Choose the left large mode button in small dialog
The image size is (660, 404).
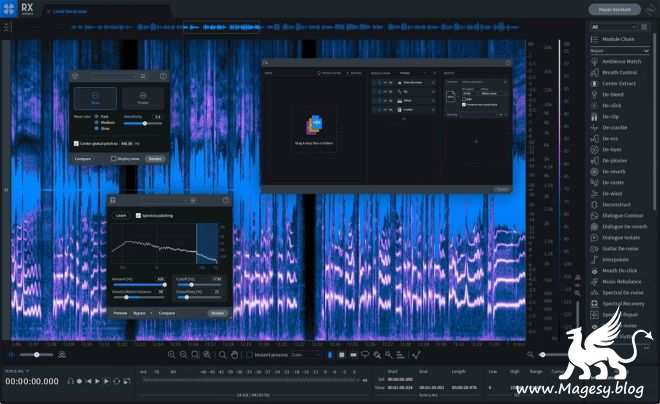96,98
